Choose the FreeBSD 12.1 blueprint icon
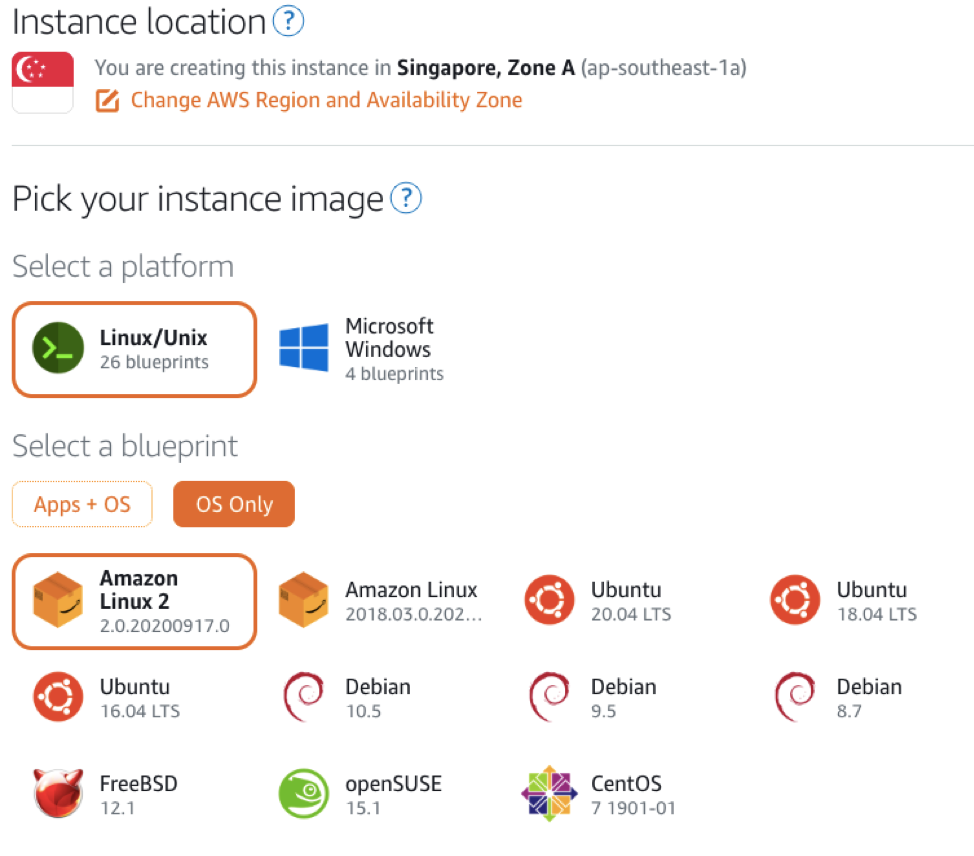Image resolution: width=974 pixels, height=856 pixels. point(58,794)
